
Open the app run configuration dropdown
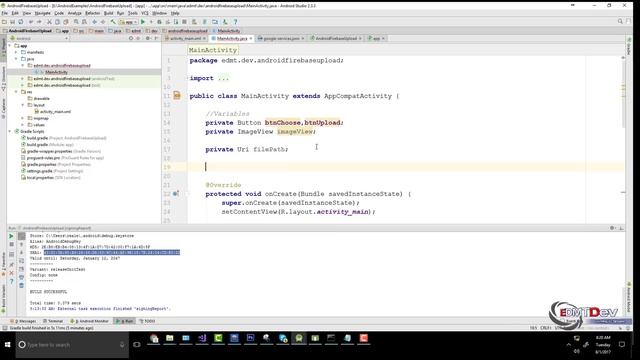tap(128, 22)
